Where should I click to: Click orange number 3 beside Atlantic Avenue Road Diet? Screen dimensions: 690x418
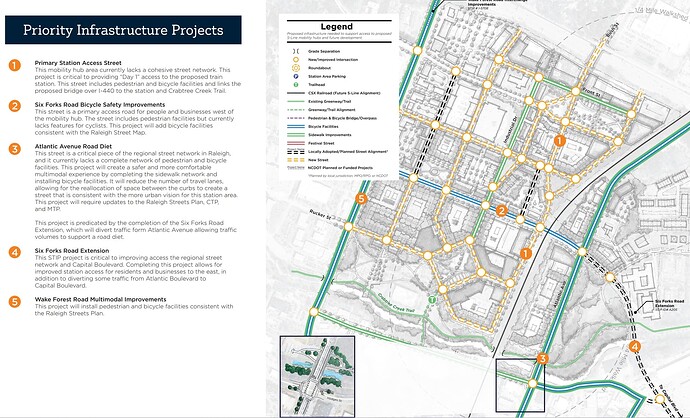click(x=15, y=149)
